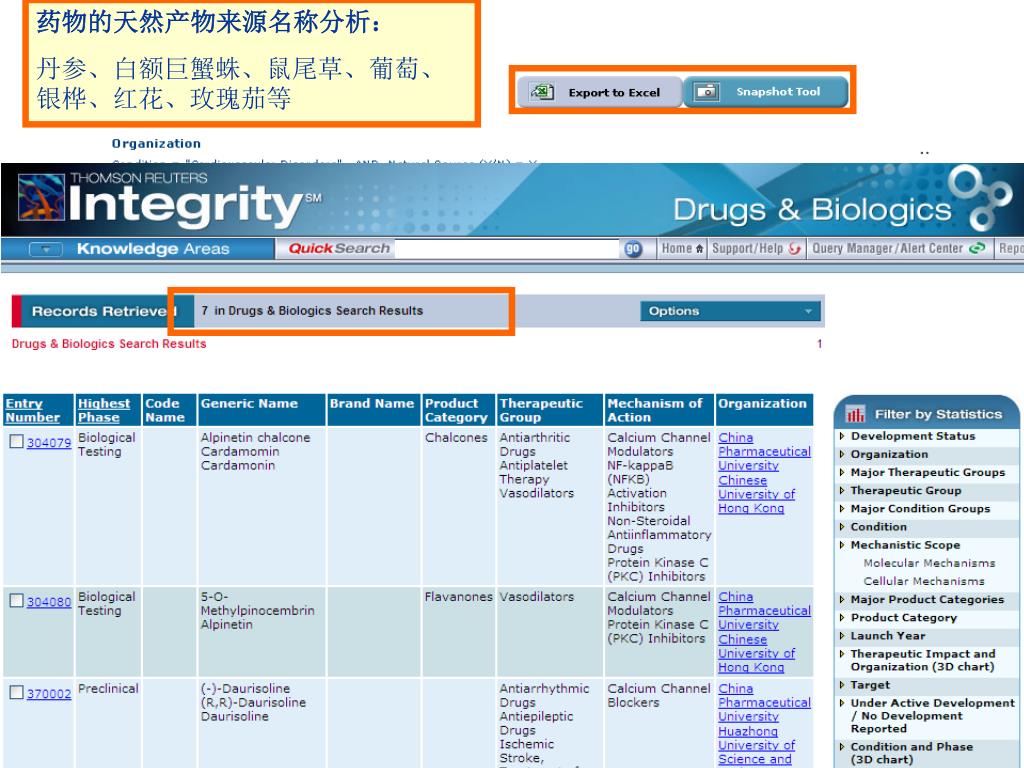Image resolution: width=1024 pixels, height=768 pixels.
Task: Open Huazhong University of Science link
Action: click(x=756, y=745)
